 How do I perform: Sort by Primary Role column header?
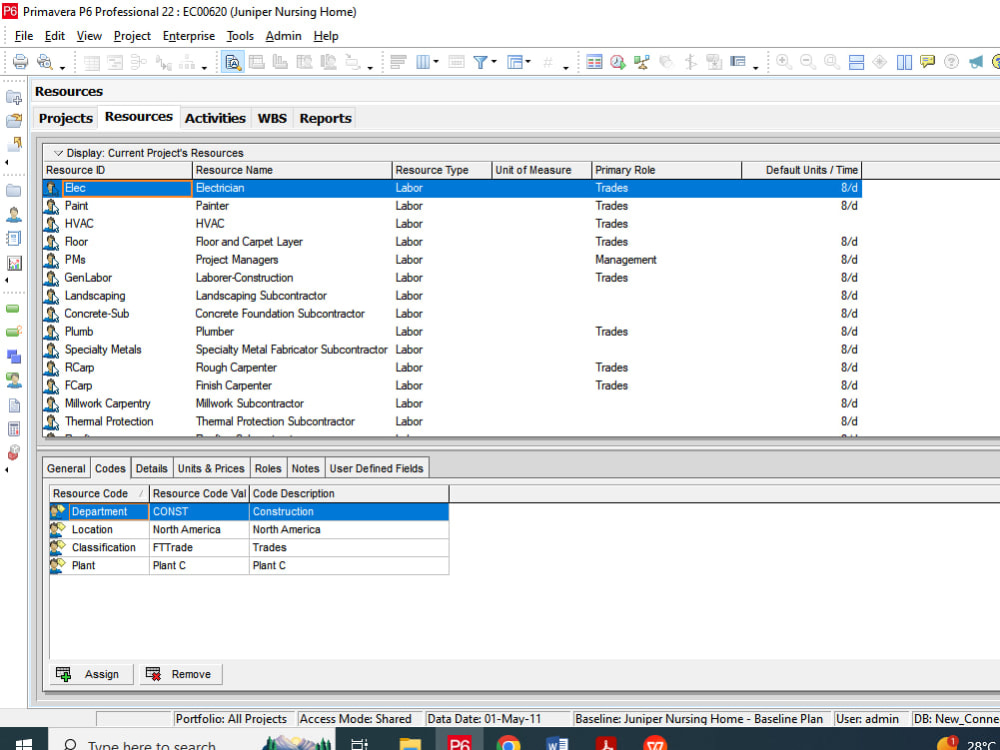tap(666, 170)
